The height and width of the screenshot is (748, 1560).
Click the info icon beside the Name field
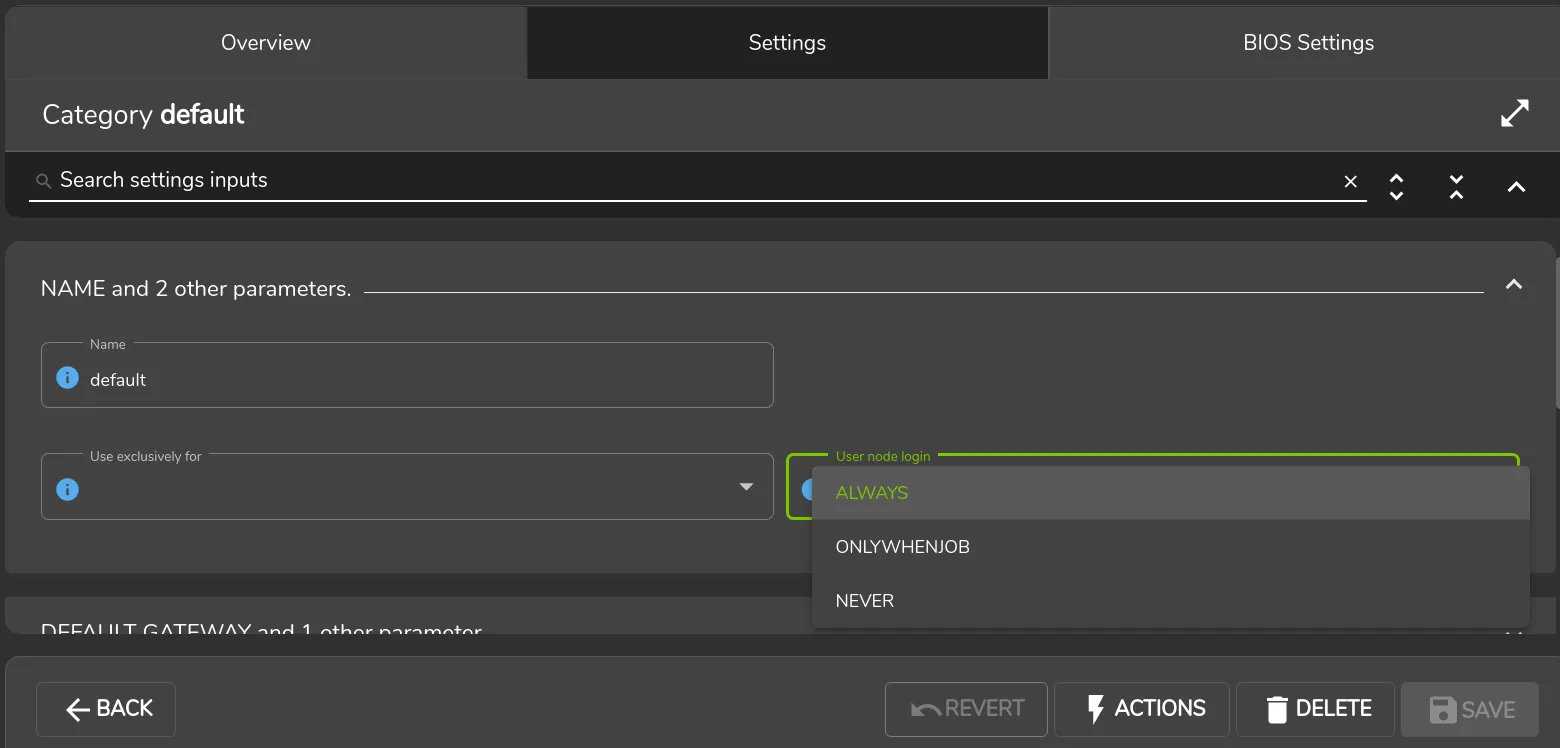(67, 378)
